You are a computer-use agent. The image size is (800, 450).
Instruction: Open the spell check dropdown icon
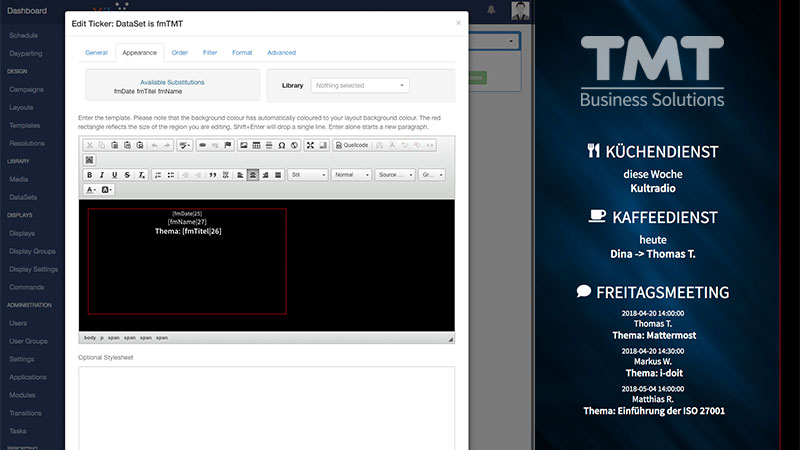point(184,145)
